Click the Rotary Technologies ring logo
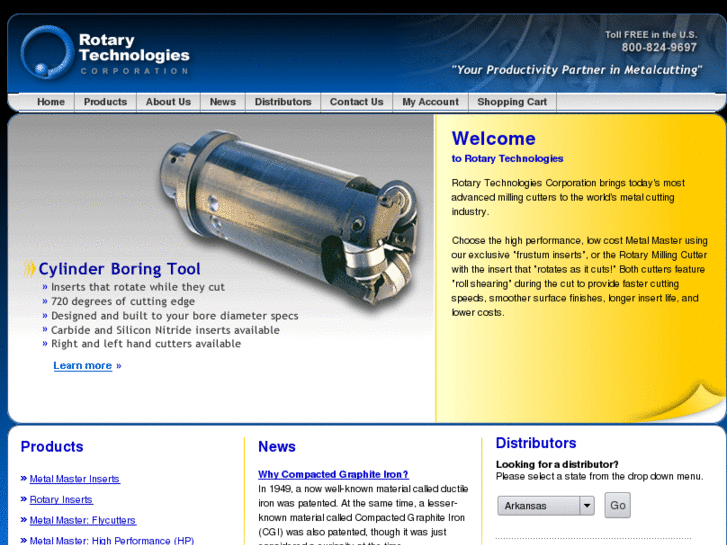 click(x=47, y=52)
